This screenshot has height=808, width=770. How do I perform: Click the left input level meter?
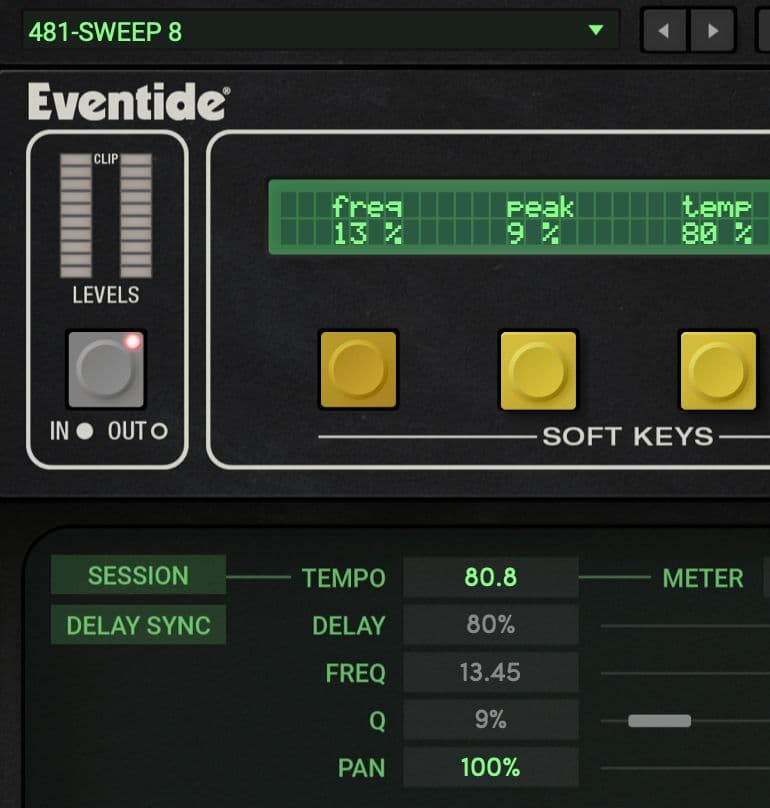pyautogui.click(x=76, y=215)
